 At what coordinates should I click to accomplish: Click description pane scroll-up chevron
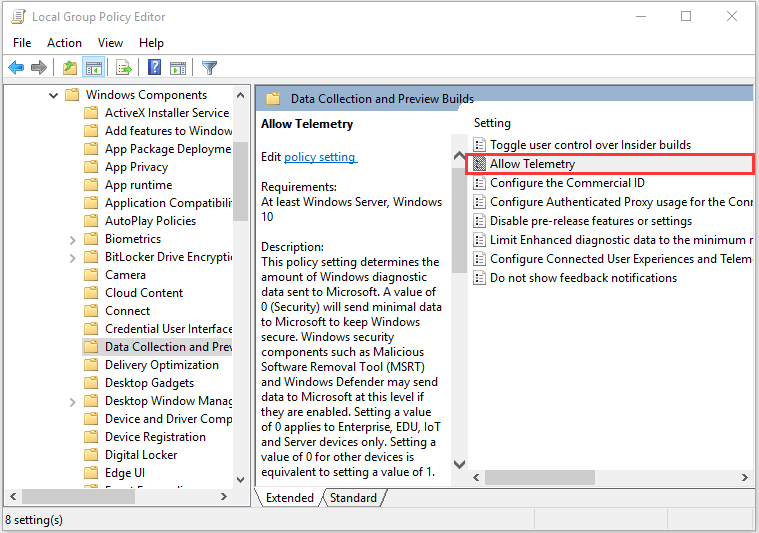pyautogui.click(x=459, y=156)
